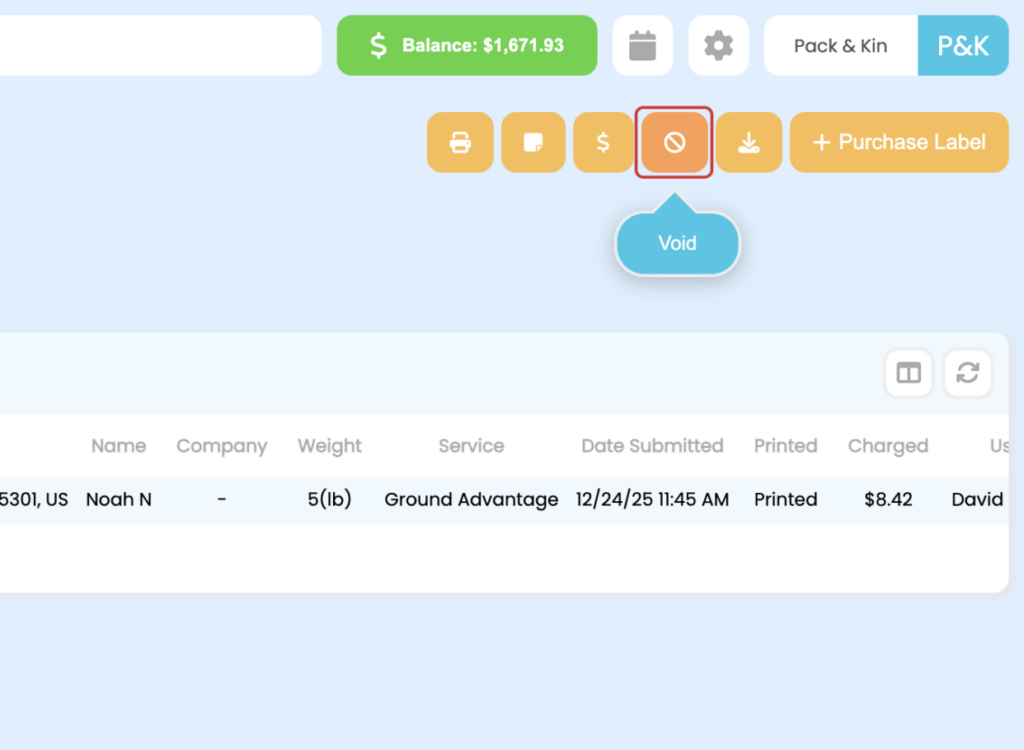This screenshot has width=1024, height=750.
Task: Click the Void tooltip bubble
Action: pos(677,243)
